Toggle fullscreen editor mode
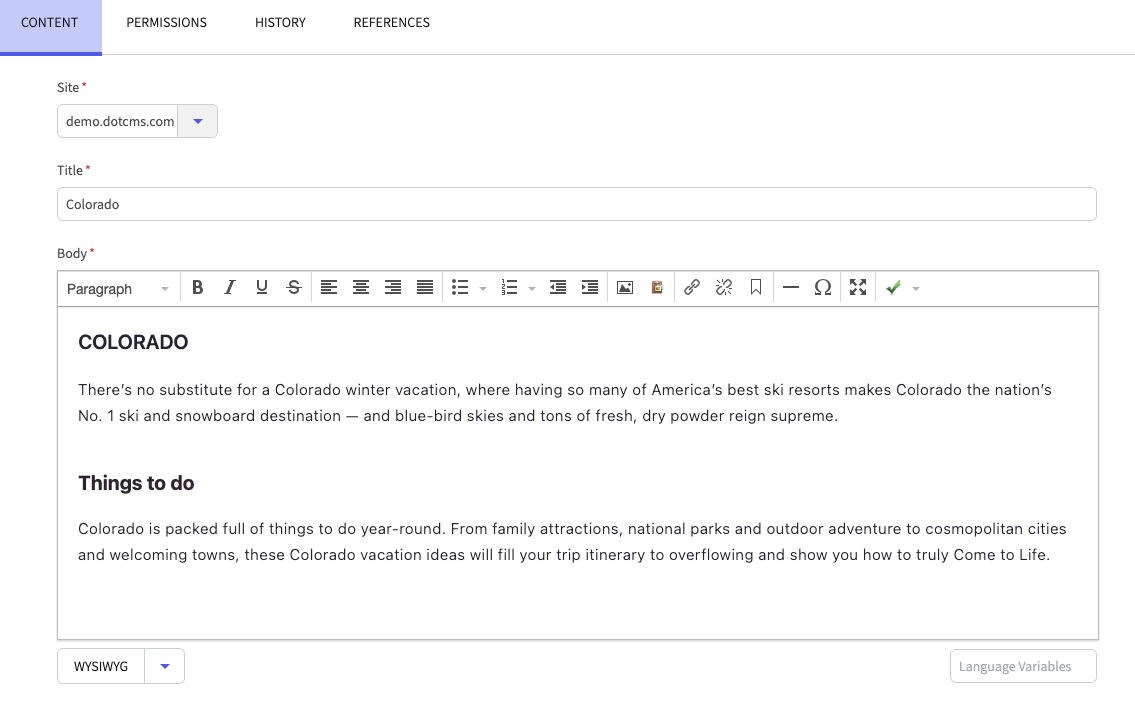The image size is (1135, 719). 858,288
